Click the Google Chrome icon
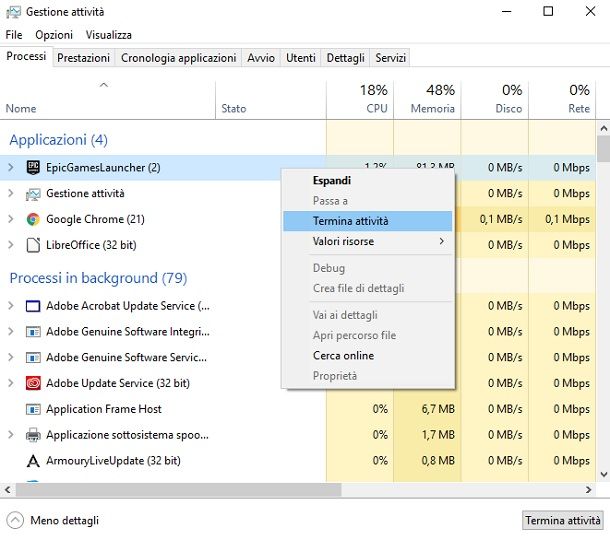Image resolution: width=610 pixels, height=540 pixels. click(33, 219)
